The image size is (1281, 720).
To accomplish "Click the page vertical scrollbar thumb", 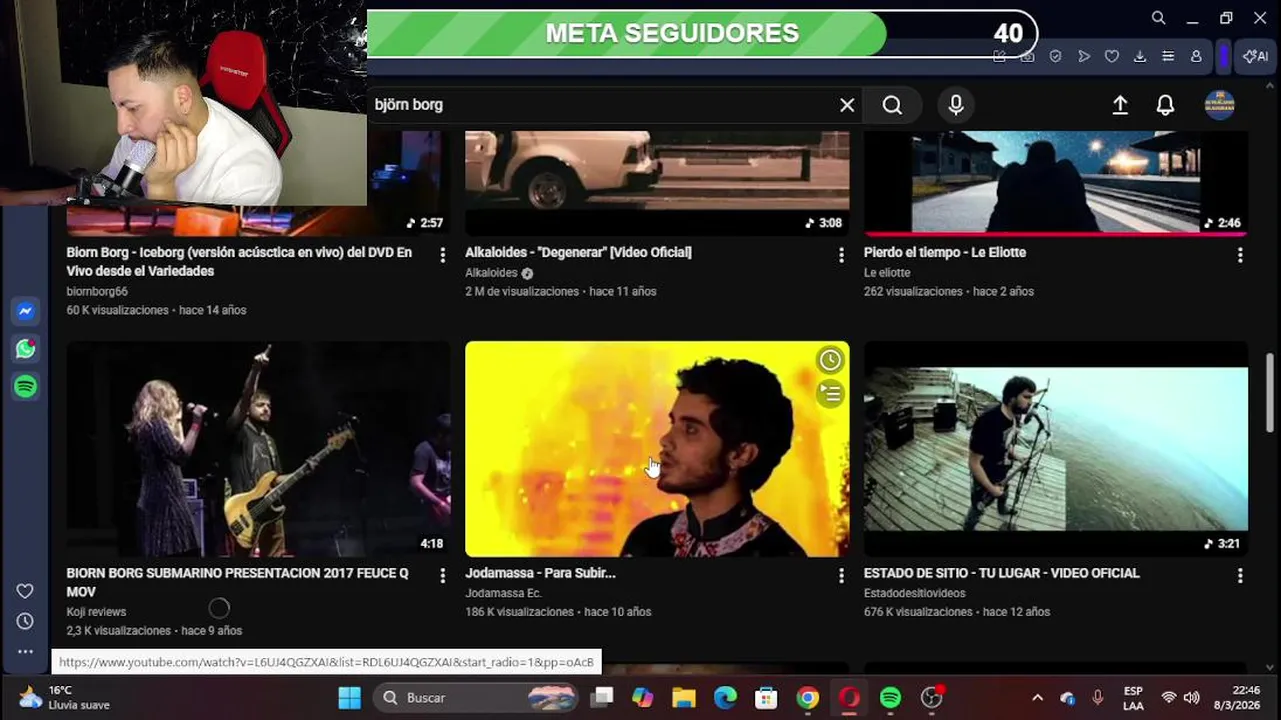I will (1270, 392).
